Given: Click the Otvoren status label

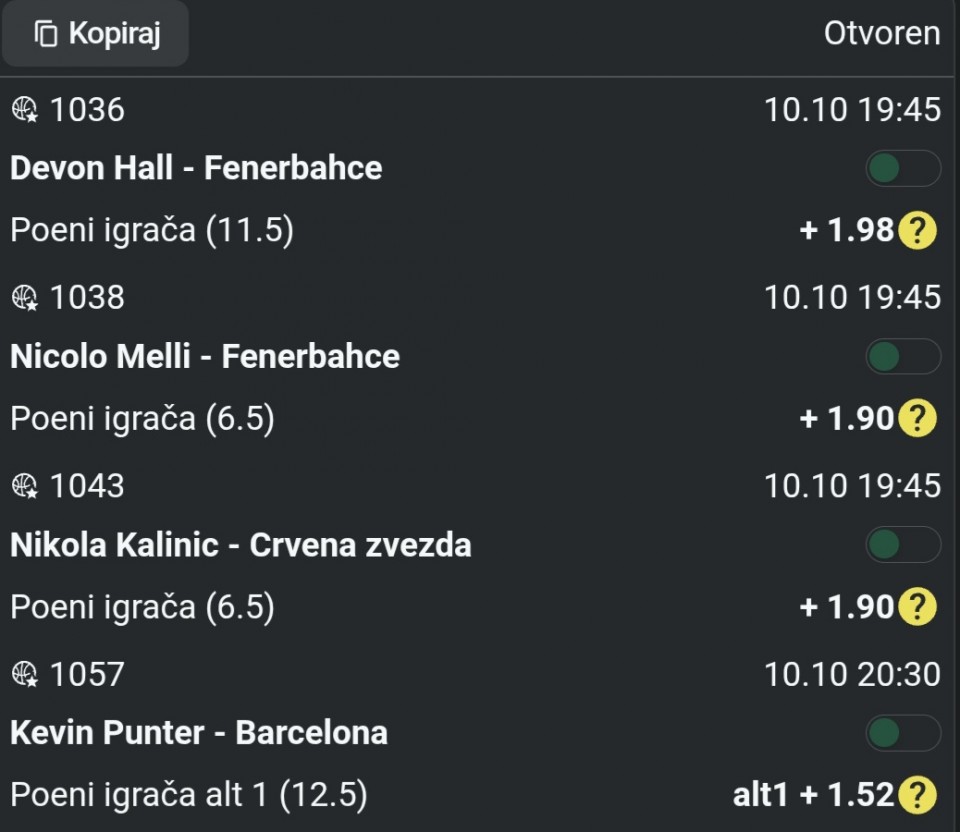Looking at the screenshot, I should pyautogui.click(x=881, y=33).
